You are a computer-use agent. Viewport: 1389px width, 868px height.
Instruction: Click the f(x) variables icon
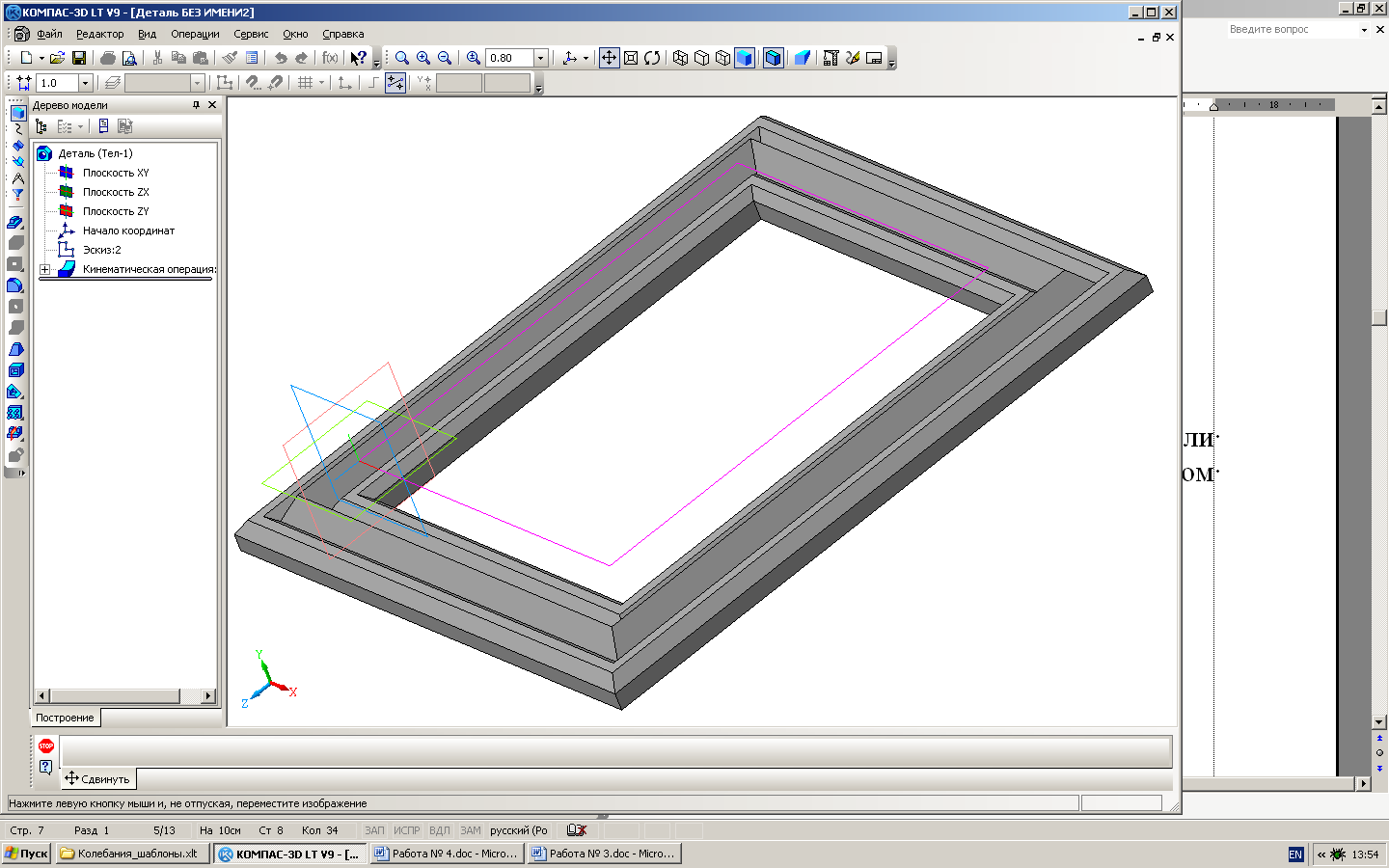(x=330, y=58)
